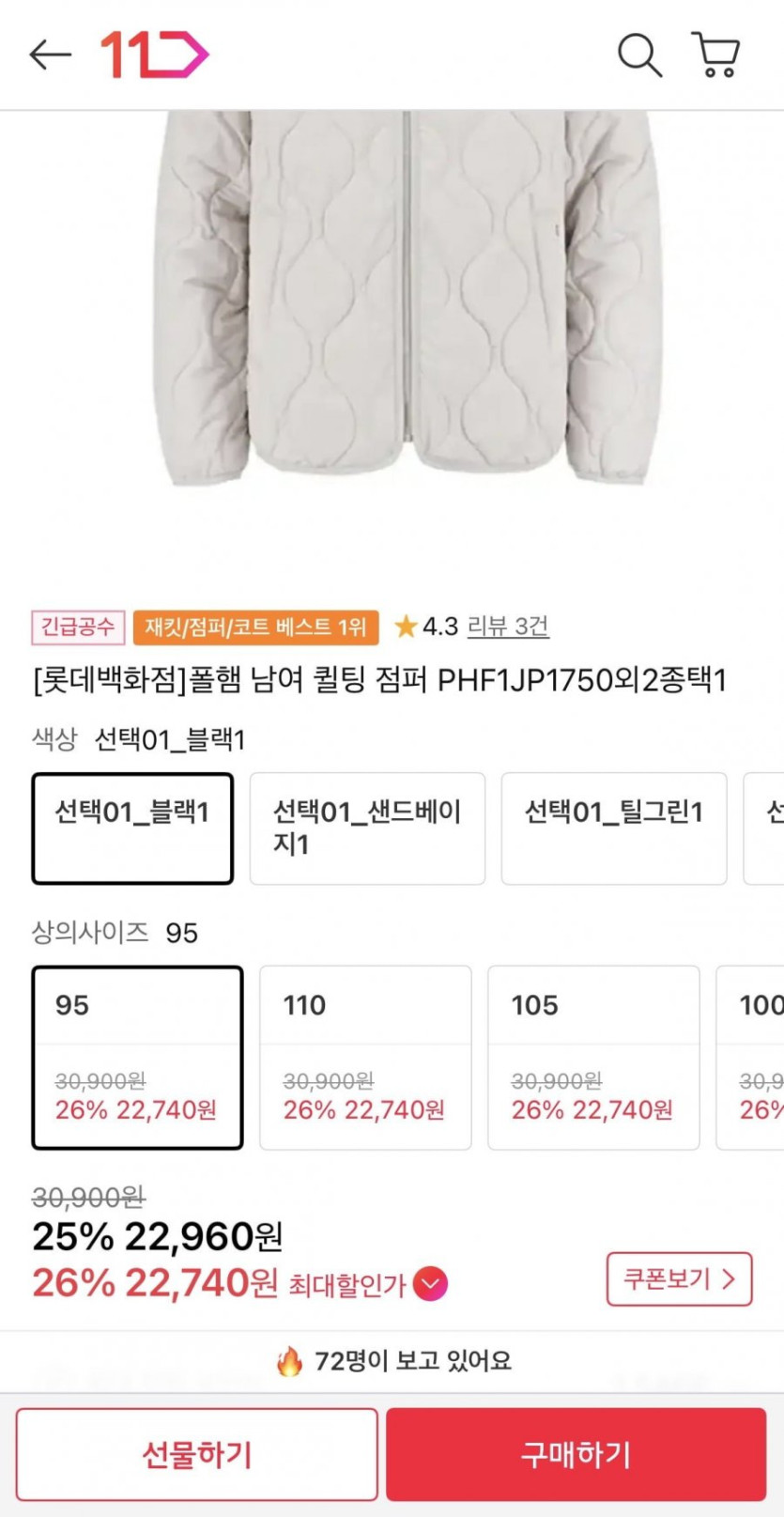Choose size 105 option

pyautogui.click(x=593, y=1057)
